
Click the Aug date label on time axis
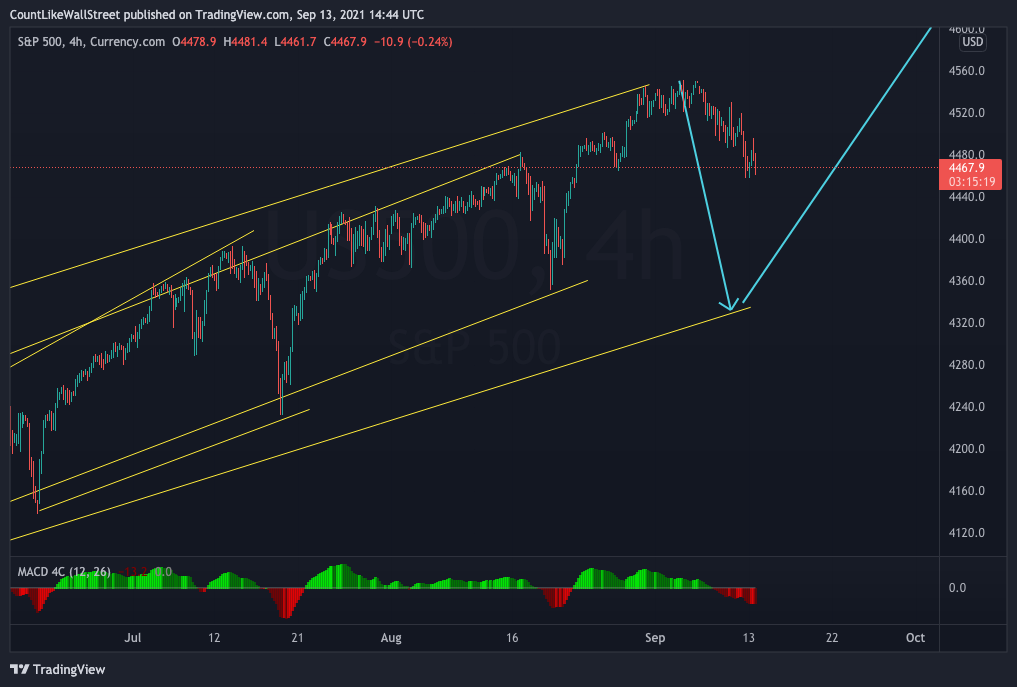(x=391, y=638)
